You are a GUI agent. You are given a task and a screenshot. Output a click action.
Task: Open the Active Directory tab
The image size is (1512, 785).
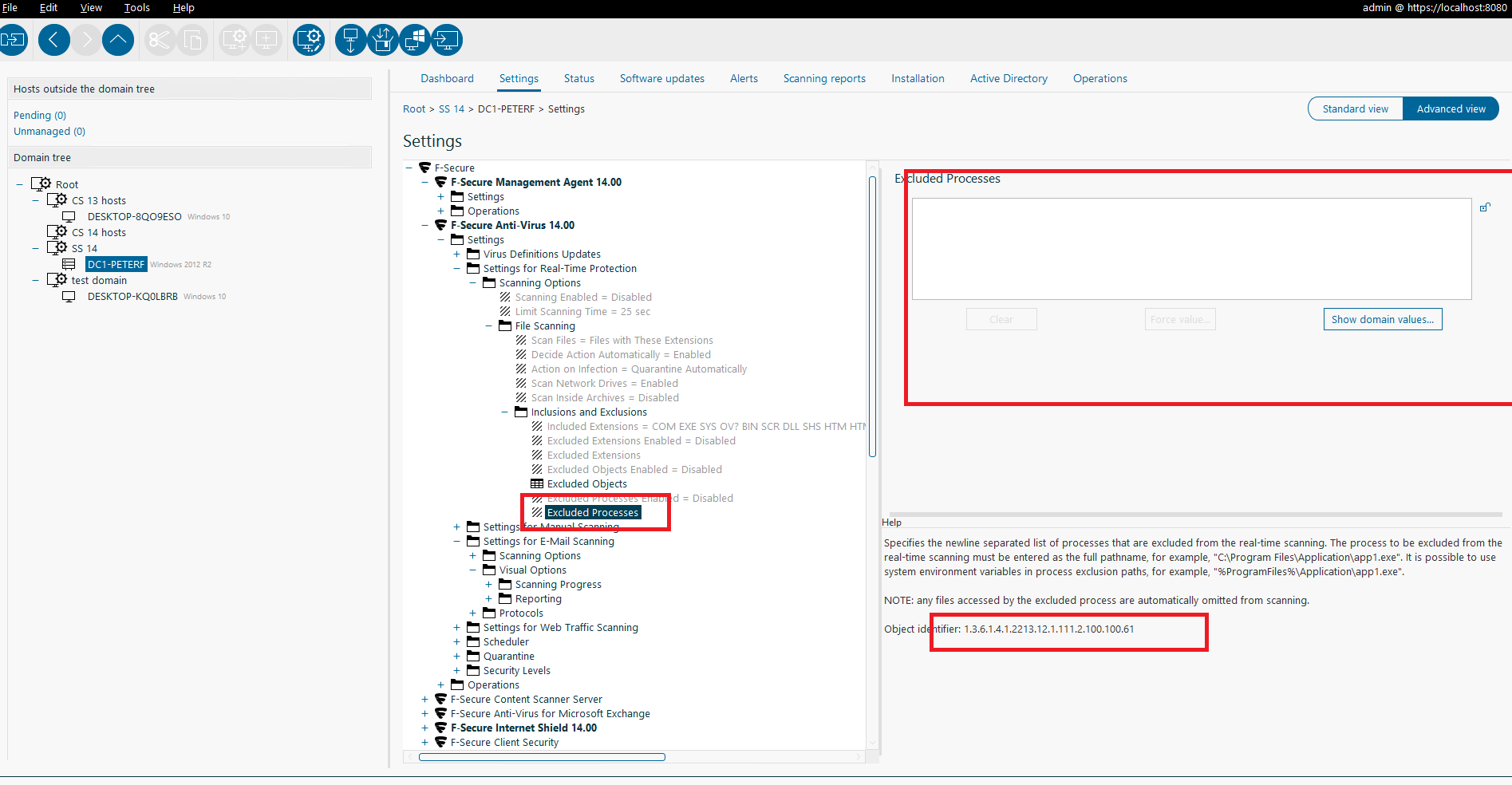[x=1009, y=78]
